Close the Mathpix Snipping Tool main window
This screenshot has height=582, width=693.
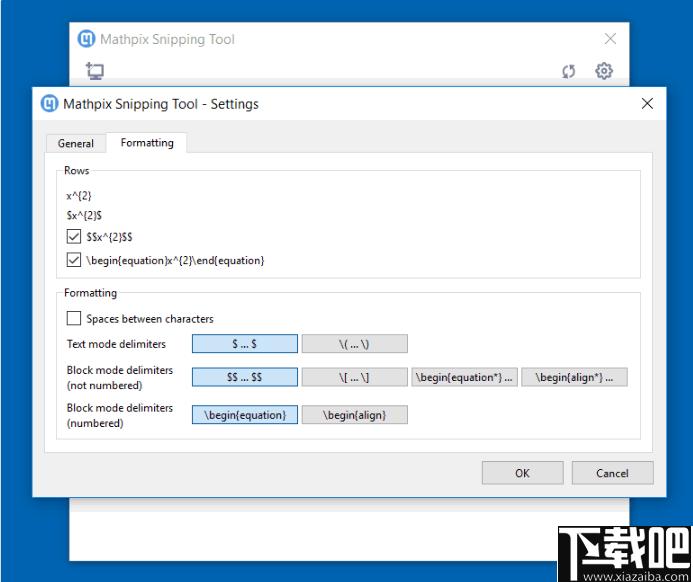click(x=610, y=39)
